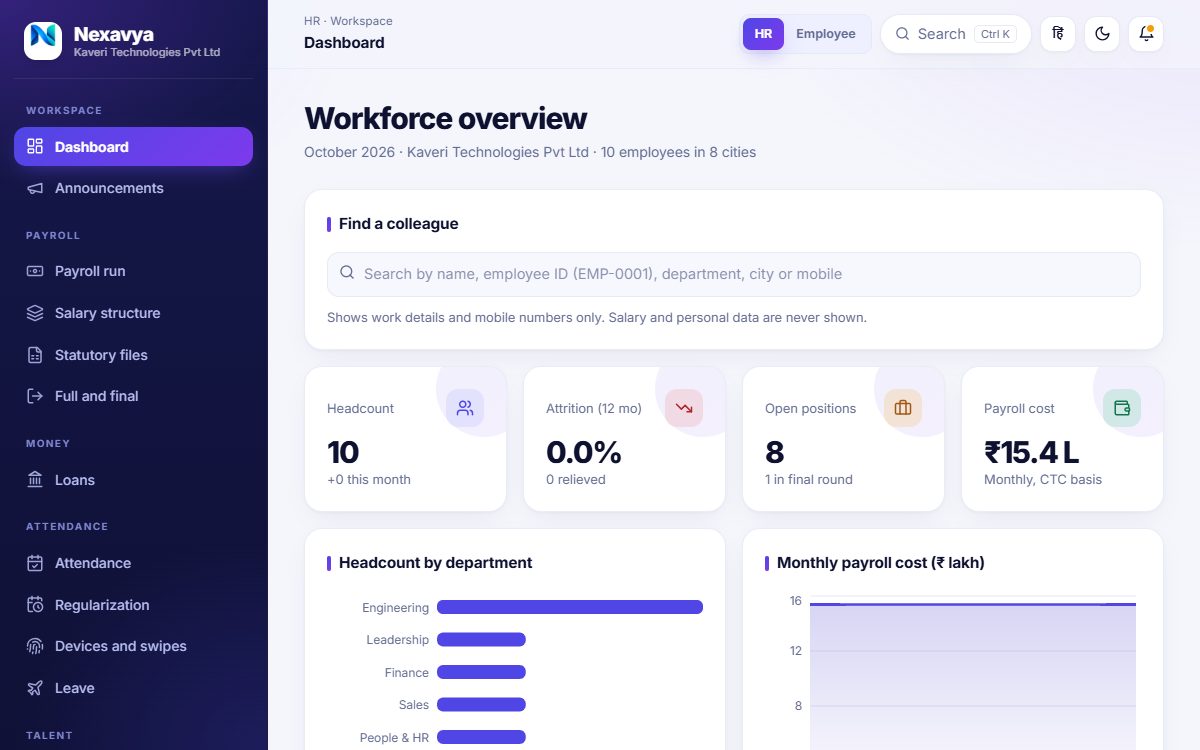Click the Regularization calendar-clock icon
The height and width of the screenshot is (750, 1200).
35,605
